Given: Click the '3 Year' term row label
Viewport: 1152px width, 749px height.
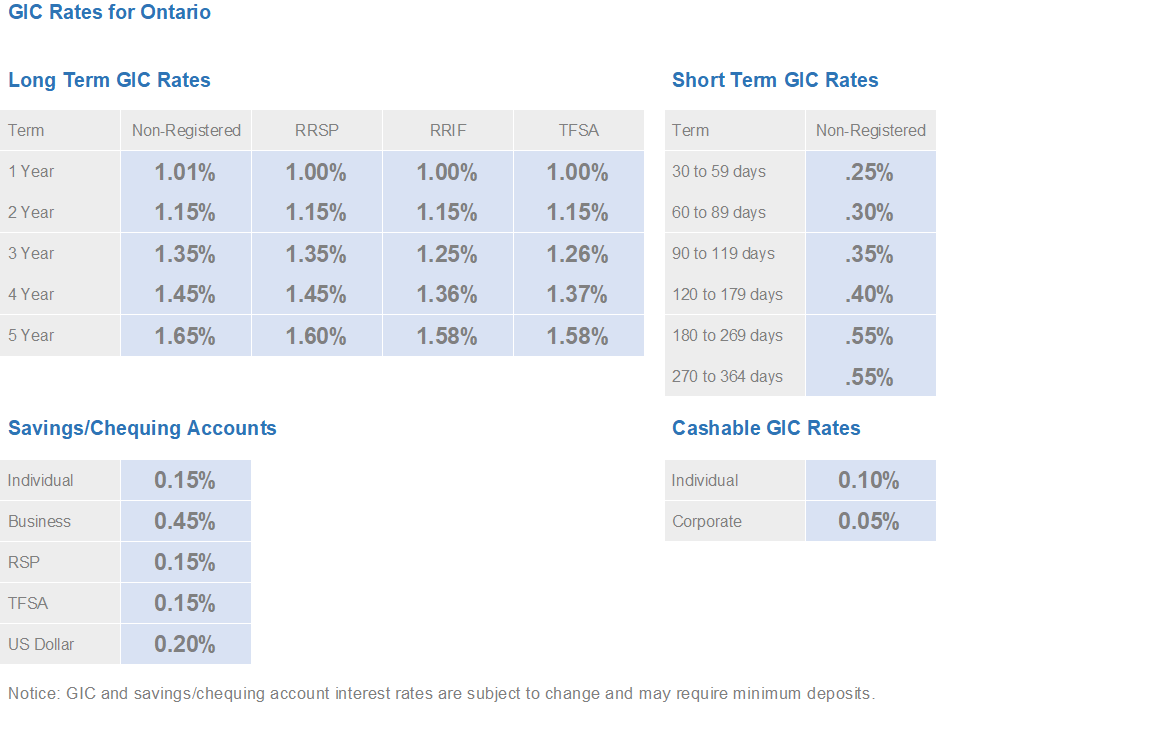Looking at the screenshot, I should click(31, 254).
